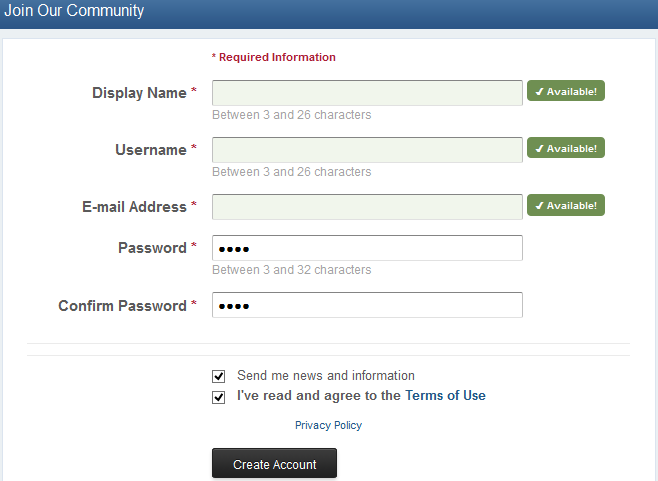Image resolution: width=658 pixels, height=481 pixels.
Task: Click the Display Name label
Action: pyautogui.click(x=139, y=93)
